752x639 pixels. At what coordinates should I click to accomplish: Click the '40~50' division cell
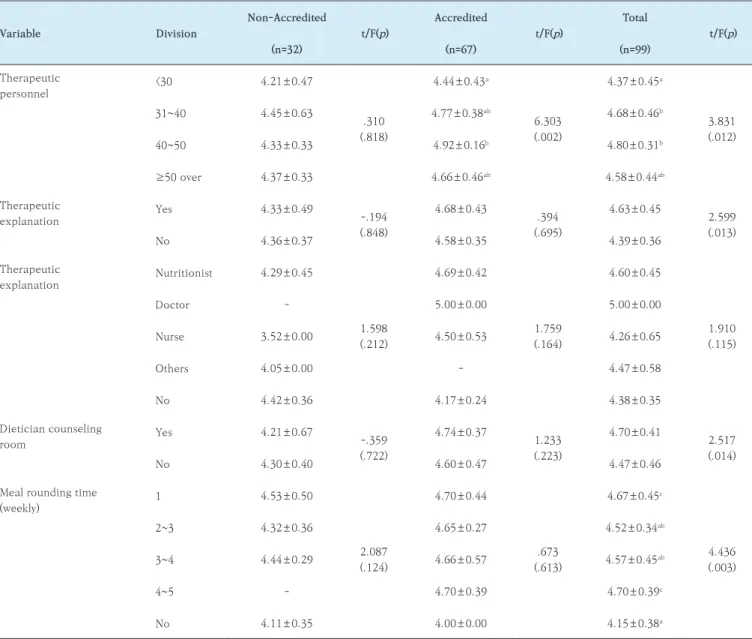click(171, 145)
